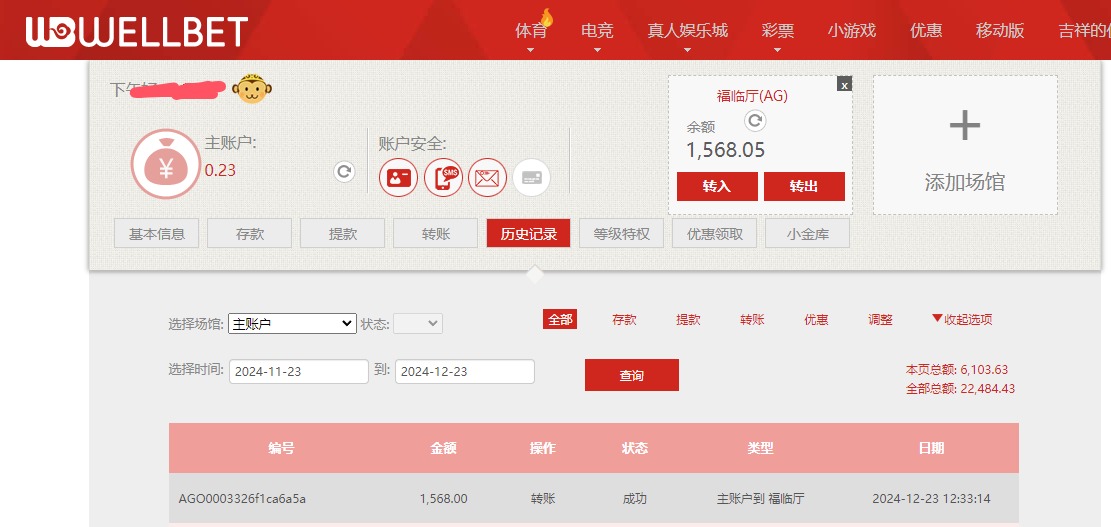Click the plus sign to add venue
Image resolution: width=1111 pixels, height=527 pixels.
964,126
